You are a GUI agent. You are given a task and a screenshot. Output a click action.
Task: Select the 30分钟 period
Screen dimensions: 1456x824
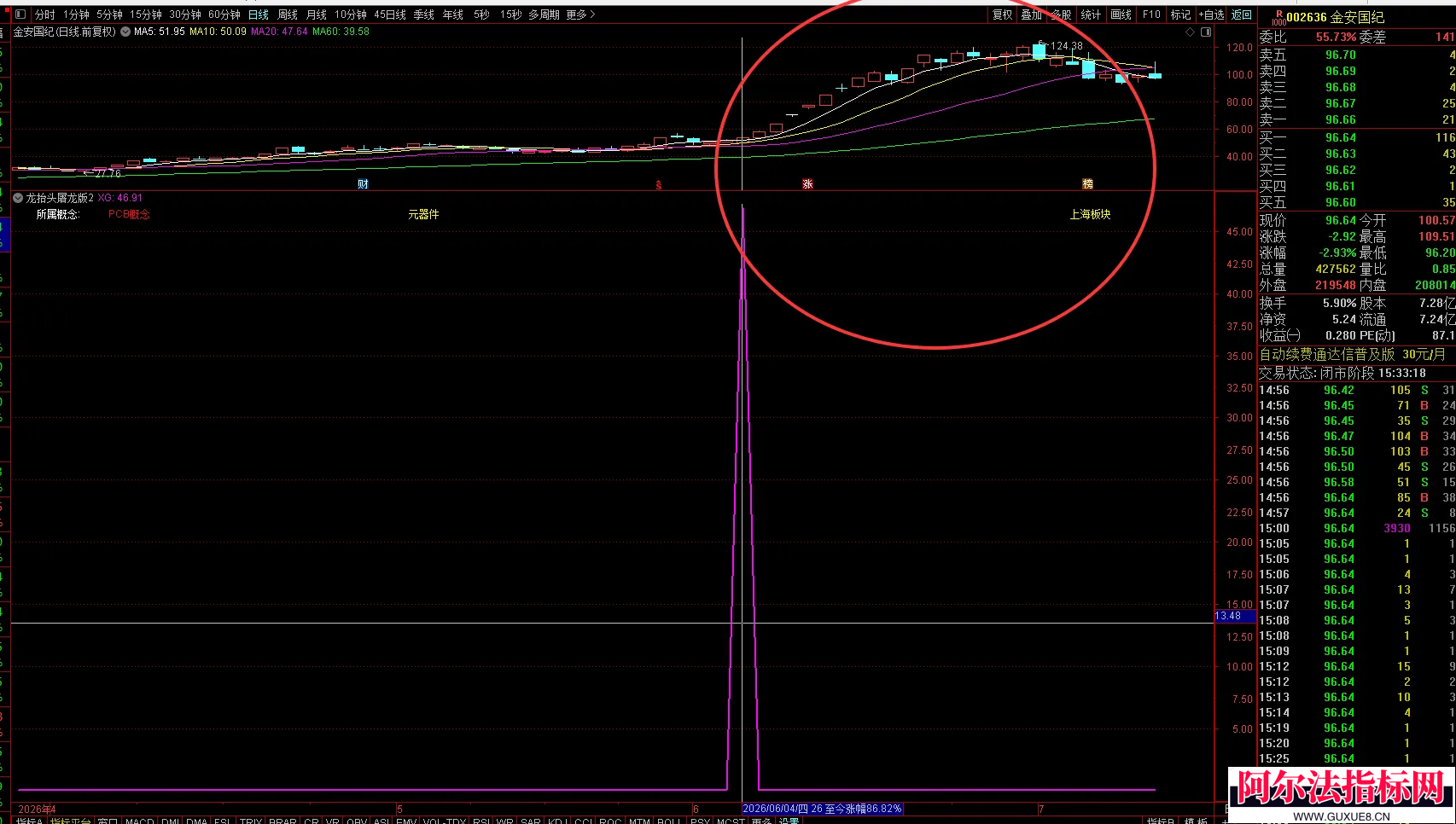(185, 15)
